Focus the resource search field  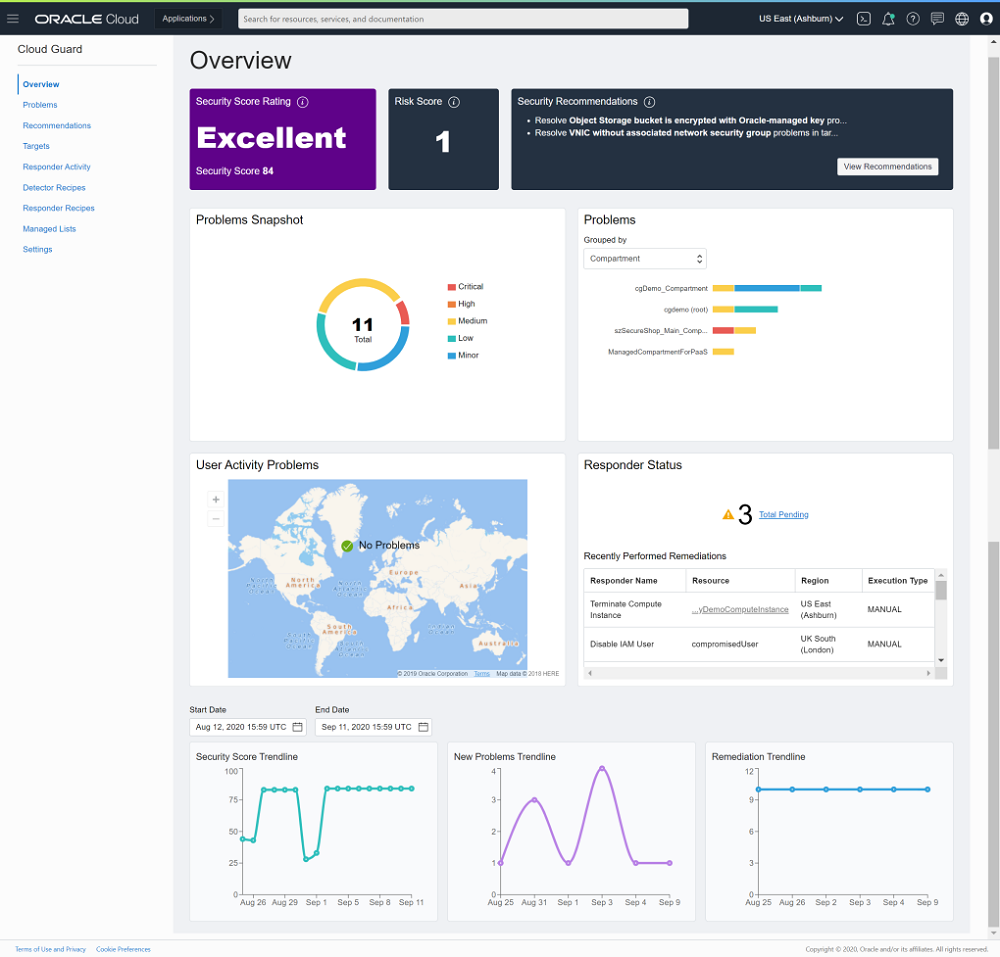[463, 18]
